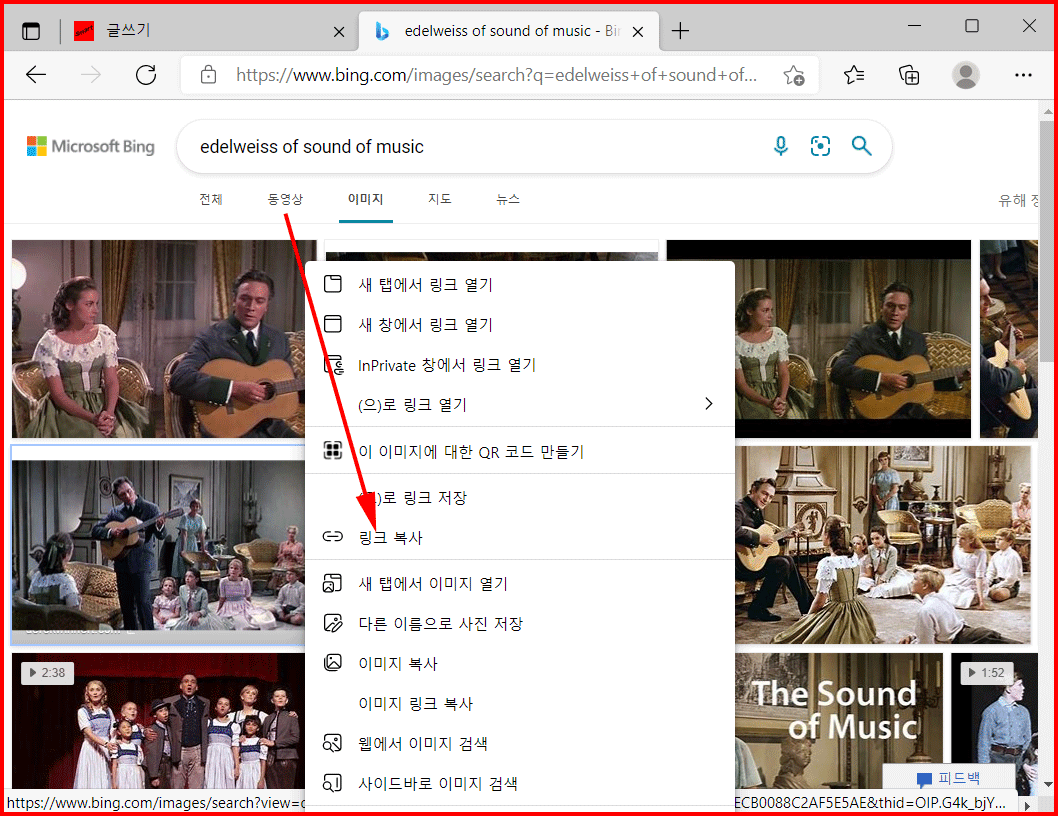Open the 2:38 video thumbnail
Screen dimensions: 1058x816
tap(158, 721)
